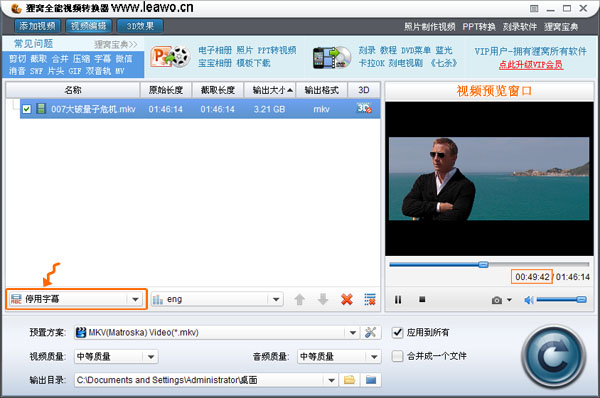Open 狸窝宝典 menu item

pos(561,27)
